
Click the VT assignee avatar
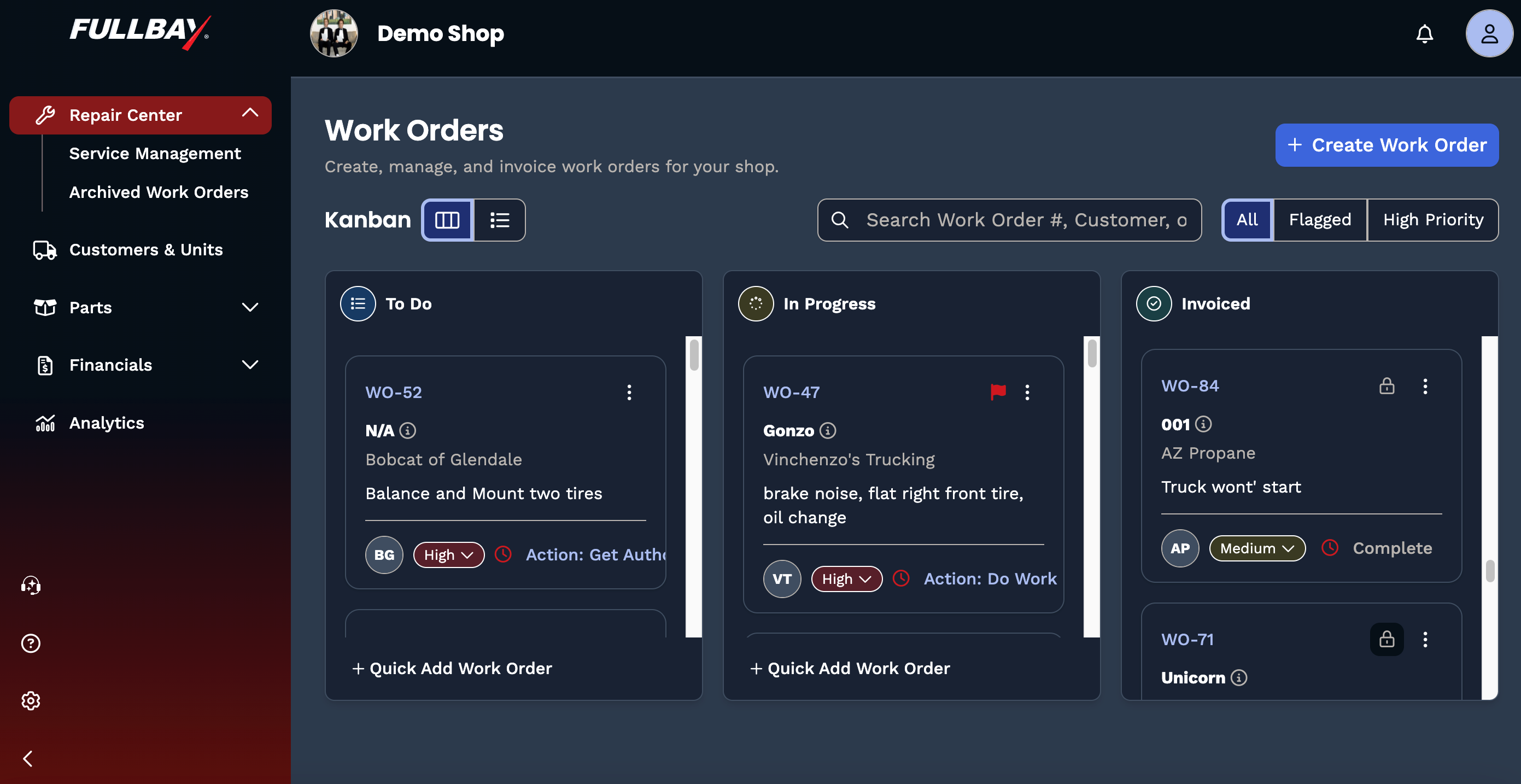tap(782, 579)
